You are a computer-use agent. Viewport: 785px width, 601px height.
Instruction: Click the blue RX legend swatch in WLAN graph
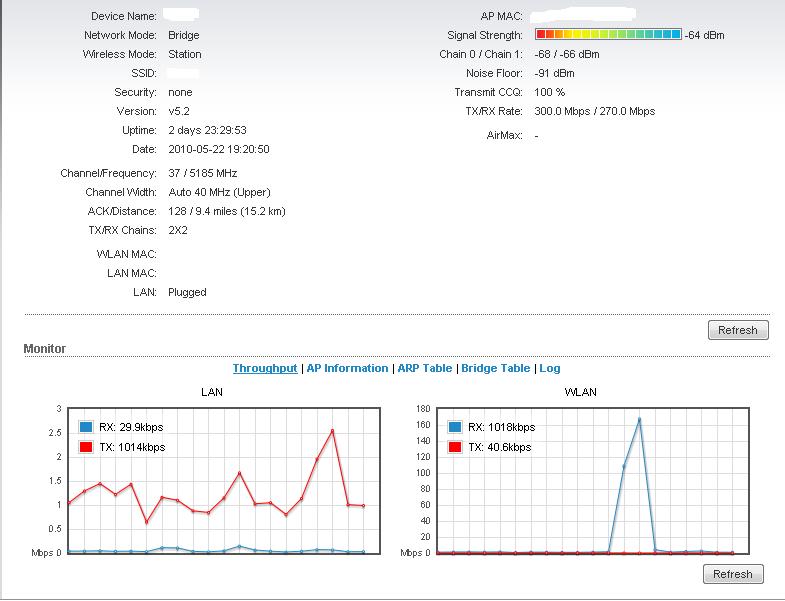[x=456, y=427]
